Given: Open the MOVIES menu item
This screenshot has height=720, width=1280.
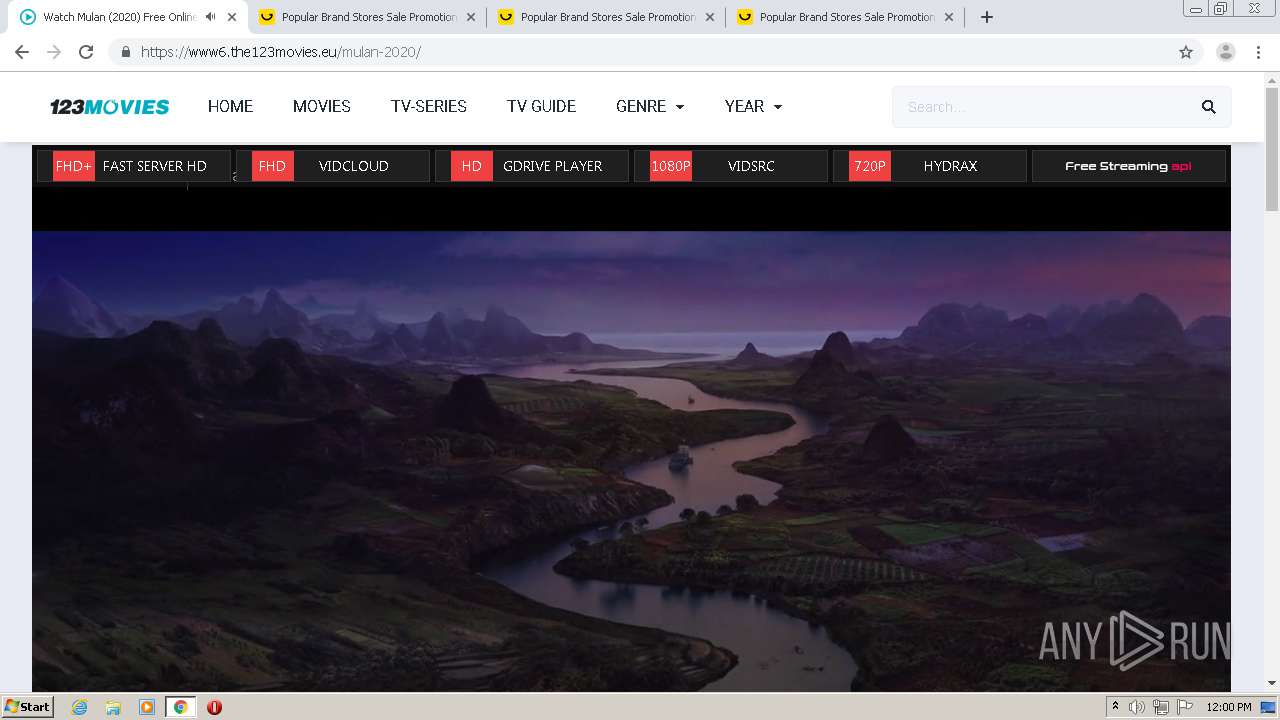Looking at the screenshot, I should click(322, 106).
